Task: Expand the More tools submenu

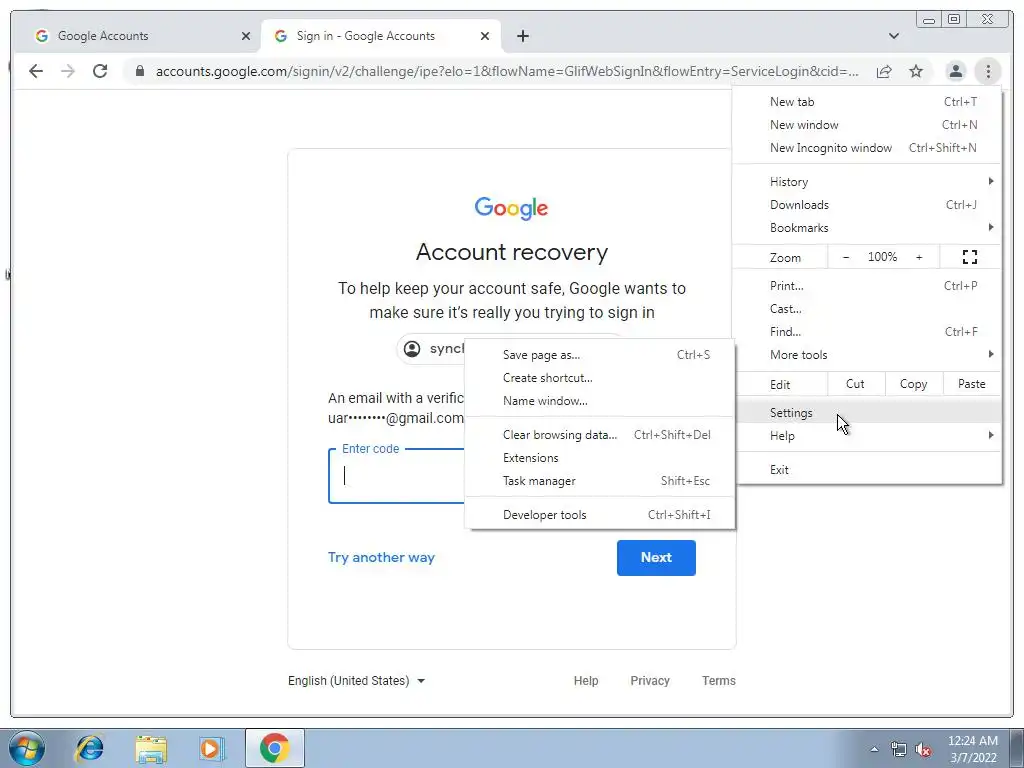Action: point(867,355)
